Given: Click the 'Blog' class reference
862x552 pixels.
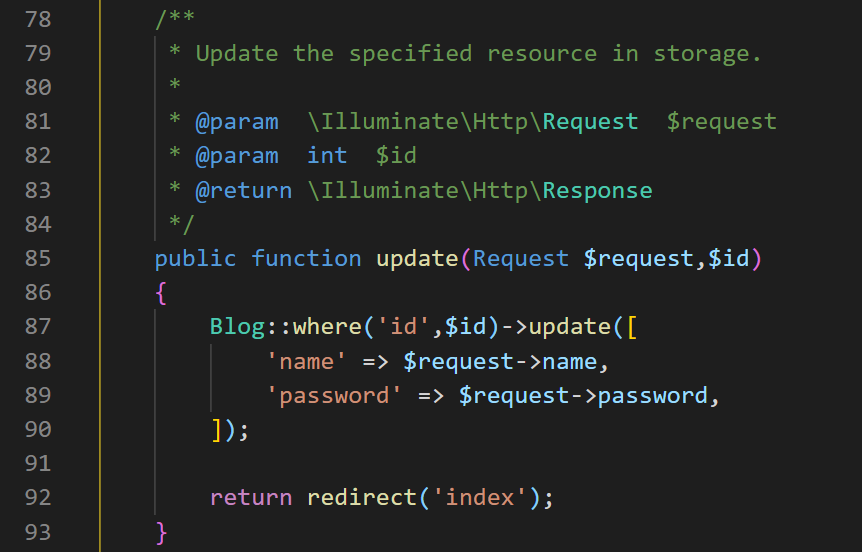Looking at the screenshot, I should (237, 327).
